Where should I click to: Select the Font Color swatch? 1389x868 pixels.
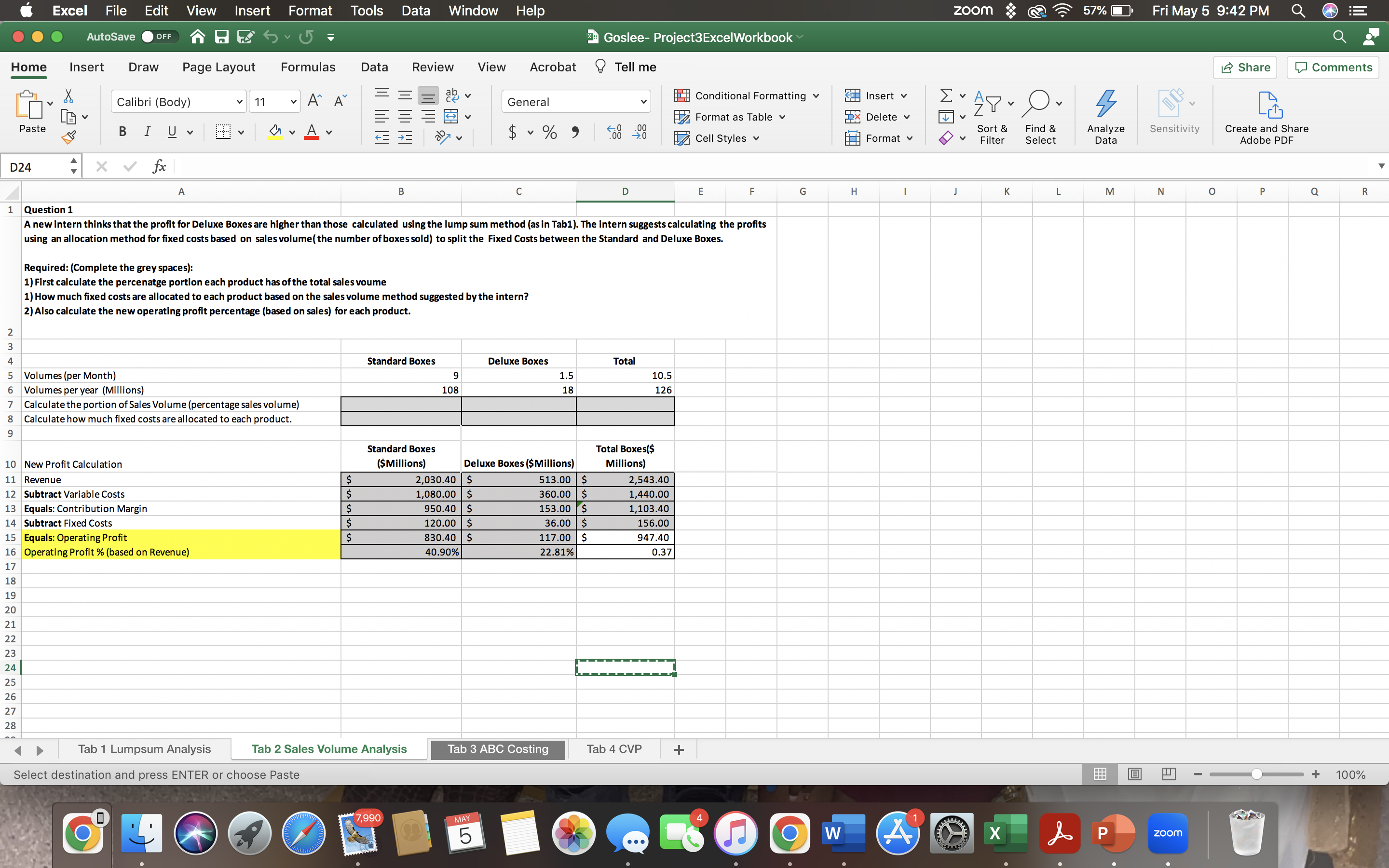pos(312,132)
